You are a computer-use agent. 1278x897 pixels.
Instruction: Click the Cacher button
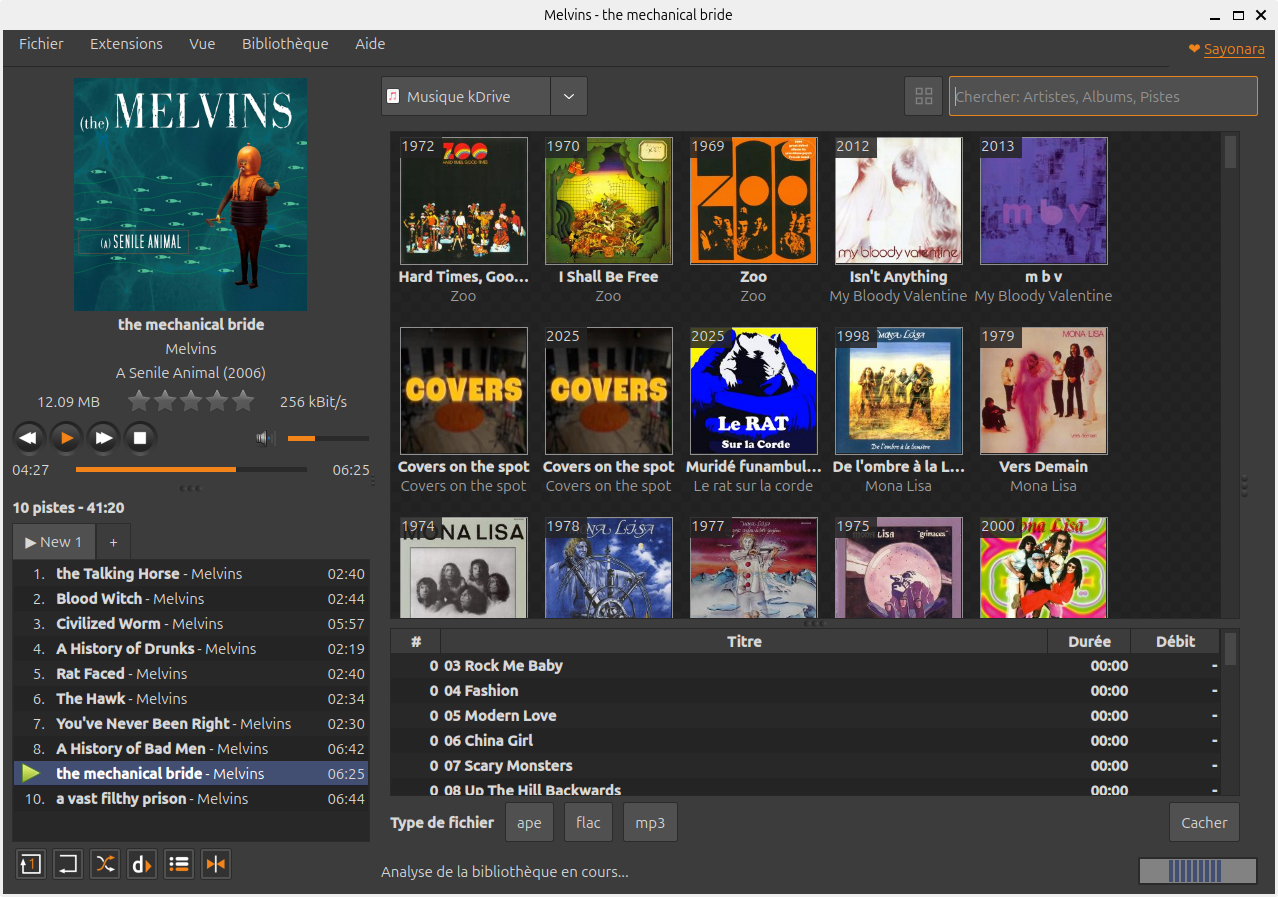1203,823
